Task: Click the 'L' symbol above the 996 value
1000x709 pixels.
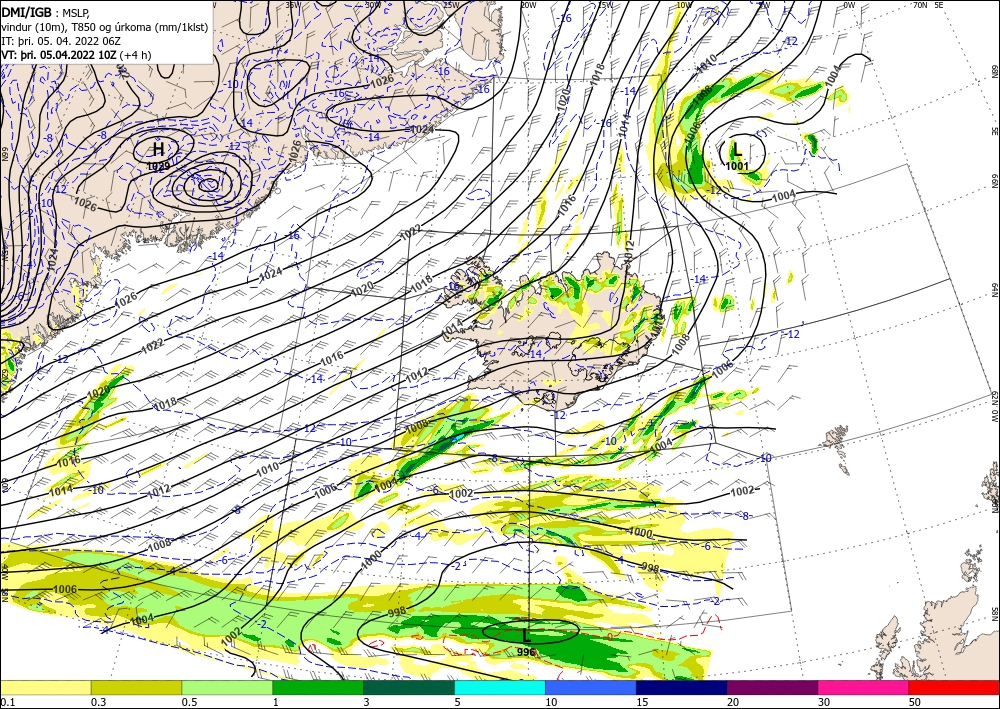Action: [x=526, y=636]
